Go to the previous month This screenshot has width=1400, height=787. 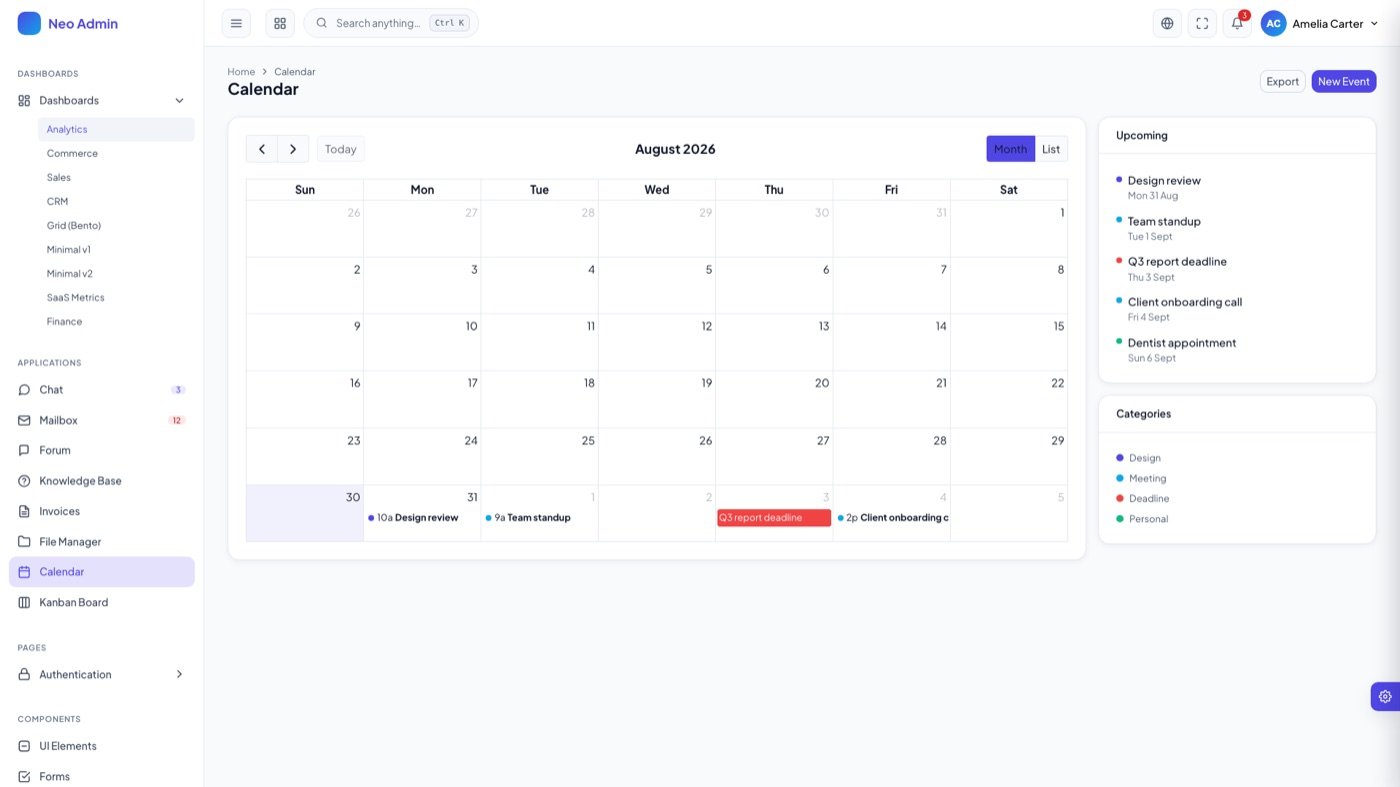click(x=262, y=149)
